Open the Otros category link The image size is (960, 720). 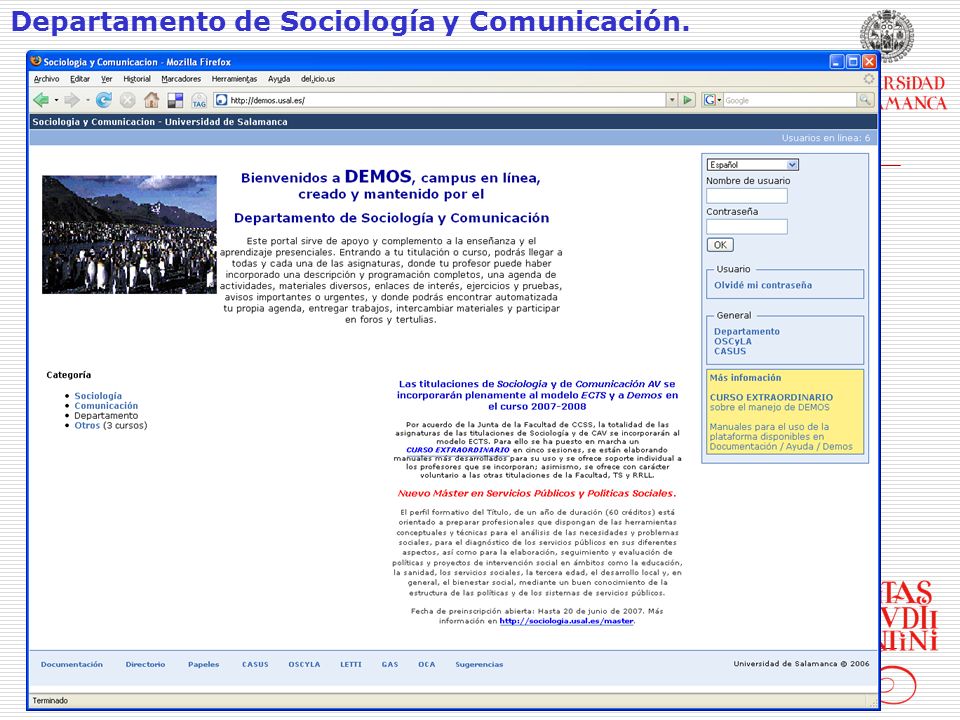tap(87, 425)
